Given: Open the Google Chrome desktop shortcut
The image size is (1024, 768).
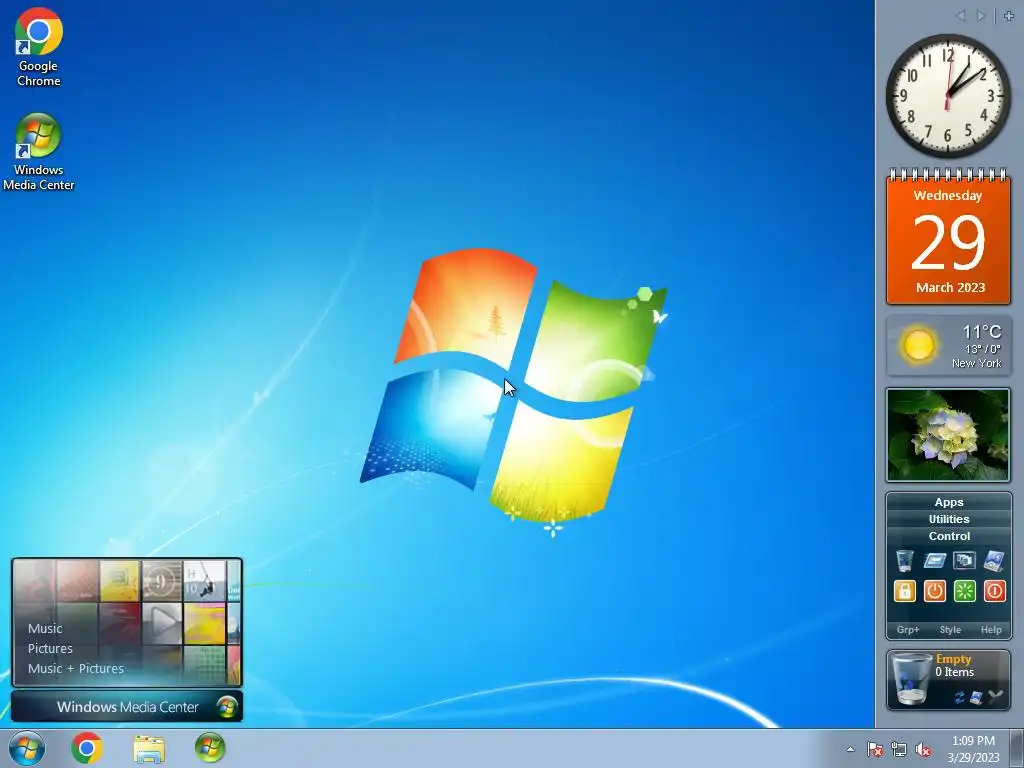Looking at the screenshot, I should [39, 47].
